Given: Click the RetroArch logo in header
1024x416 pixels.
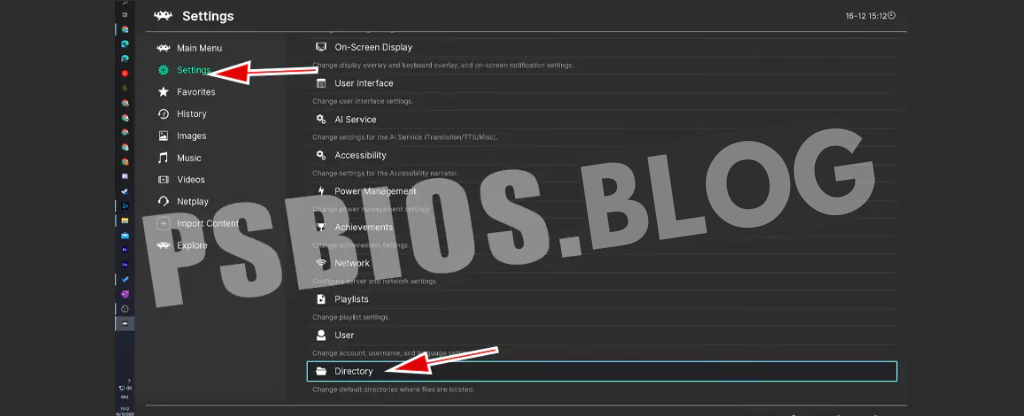Looking at the screenshot, I should point(163,16).
